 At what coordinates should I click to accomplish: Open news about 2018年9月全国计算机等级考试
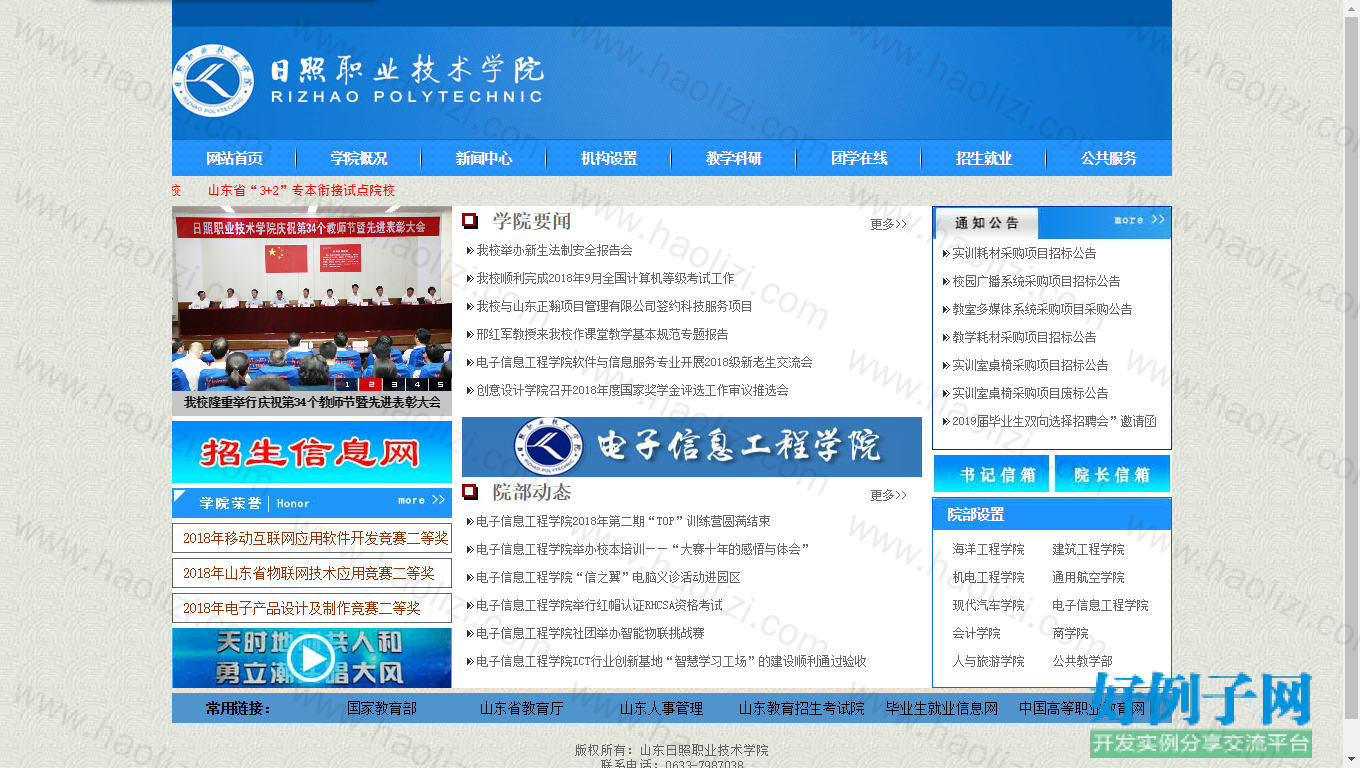coord(605,278)
